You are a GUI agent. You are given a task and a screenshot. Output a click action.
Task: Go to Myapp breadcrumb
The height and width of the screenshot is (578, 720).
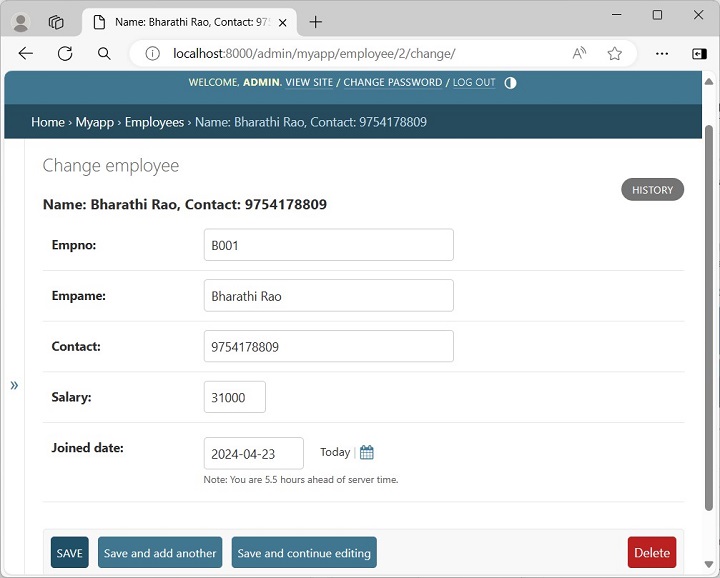[95, 122]
